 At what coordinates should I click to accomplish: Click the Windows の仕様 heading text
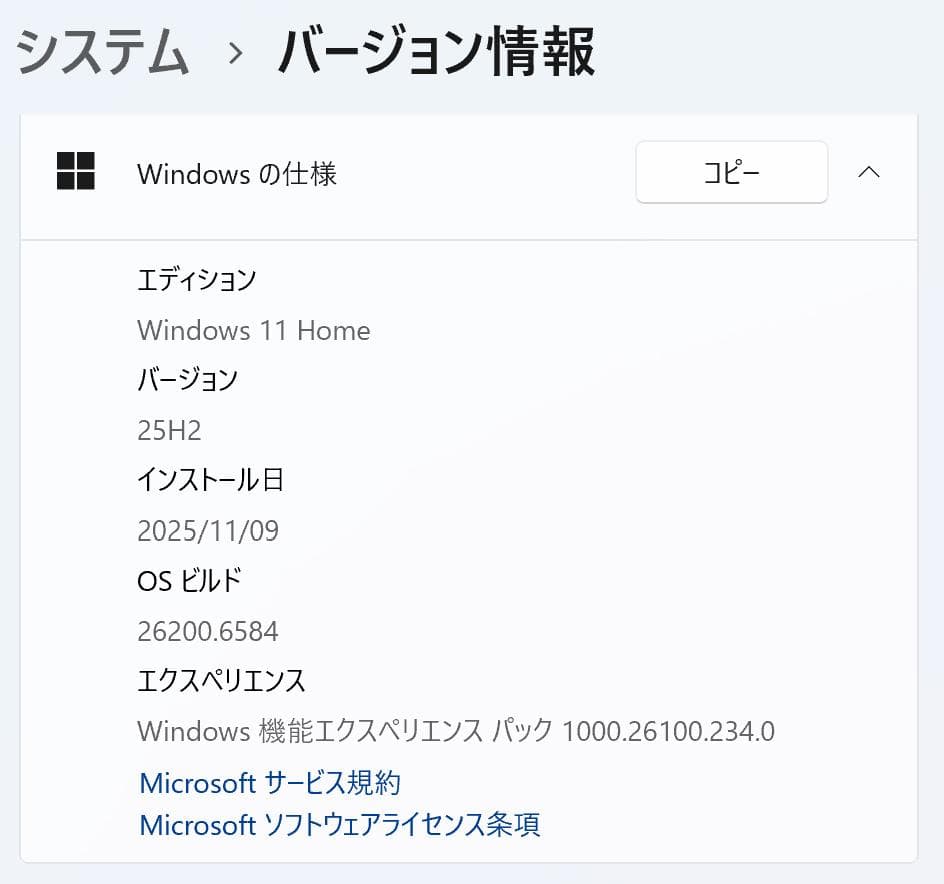tap(236, 174)
